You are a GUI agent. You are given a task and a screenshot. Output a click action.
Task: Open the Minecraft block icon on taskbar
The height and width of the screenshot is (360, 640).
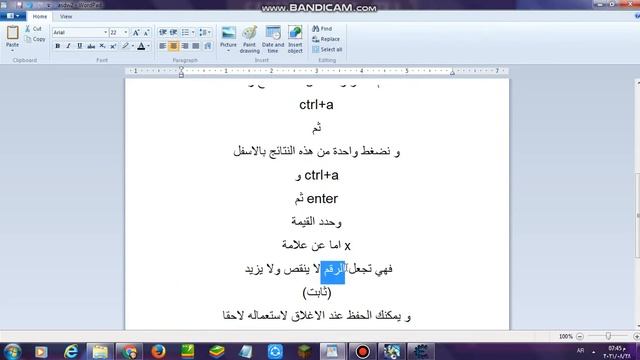(x=304, y=351)
